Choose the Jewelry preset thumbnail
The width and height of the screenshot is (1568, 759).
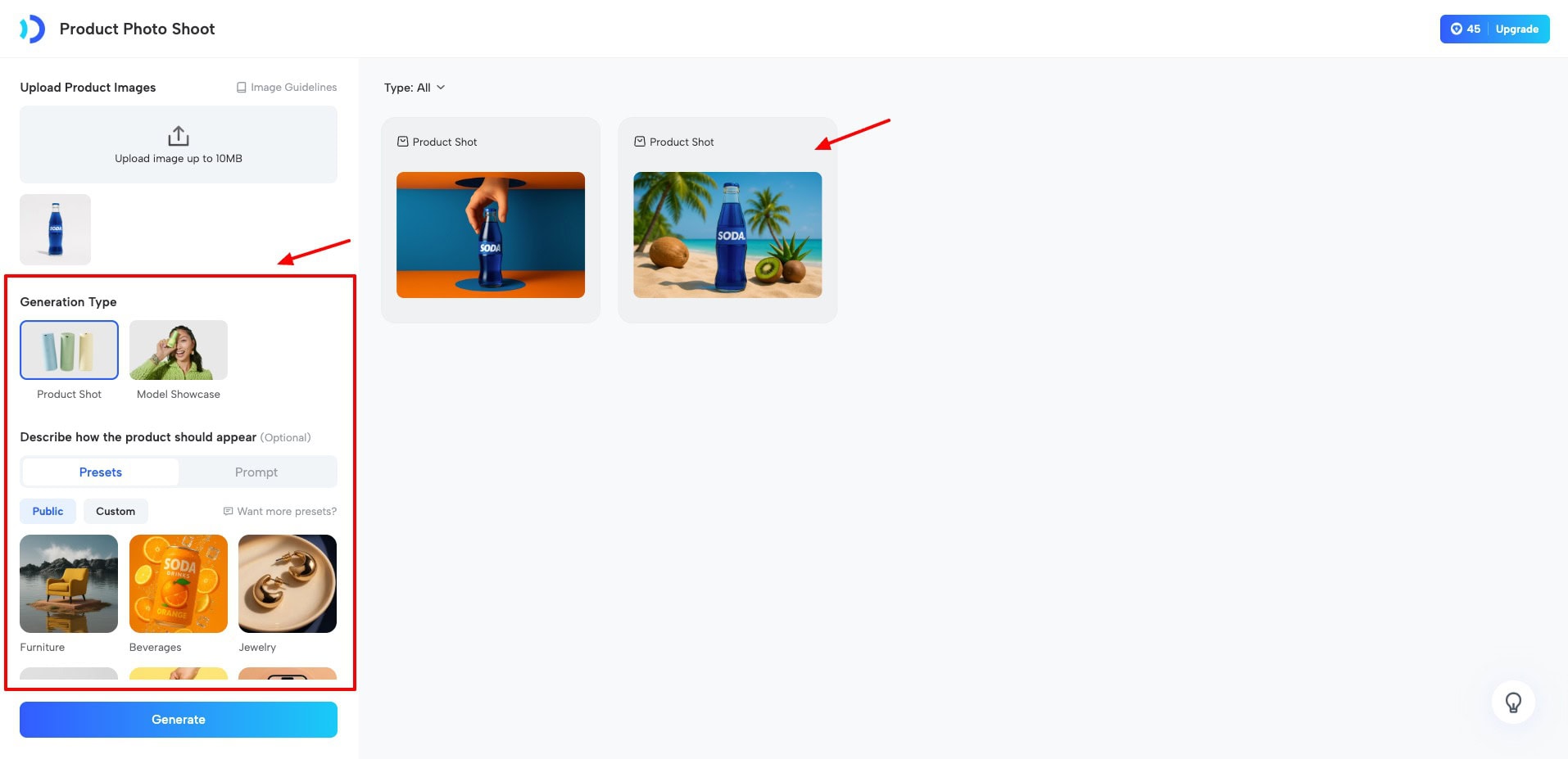coord(288,584)
